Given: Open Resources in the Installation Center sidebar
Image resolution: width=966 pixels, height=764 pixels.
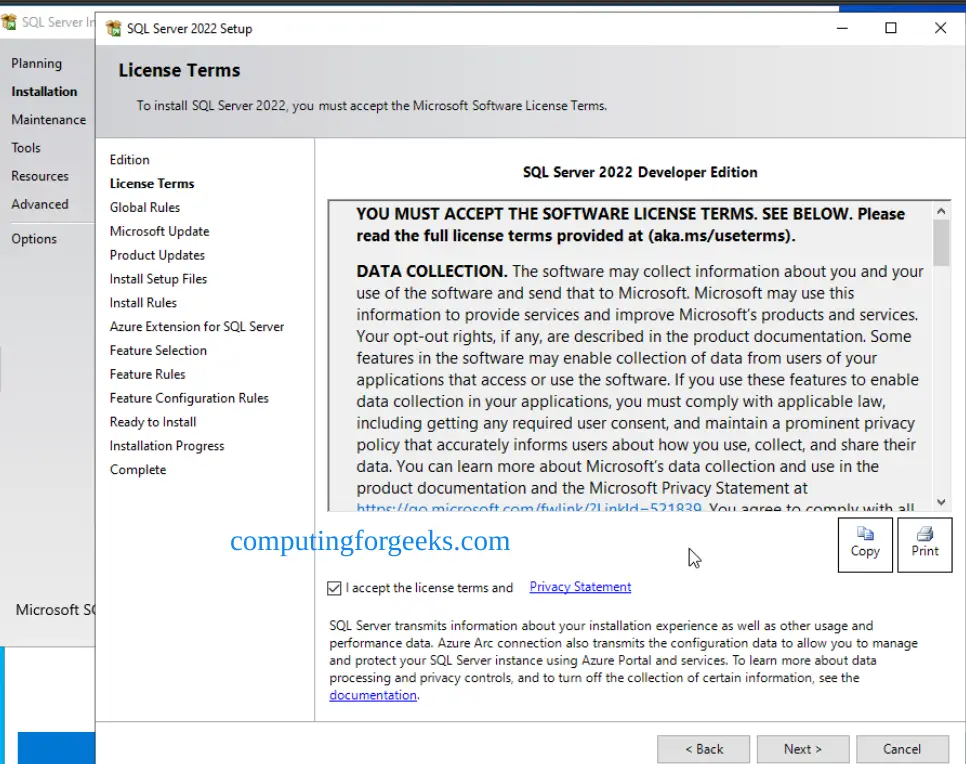Looking at the screenshot, I should point(40,176).
